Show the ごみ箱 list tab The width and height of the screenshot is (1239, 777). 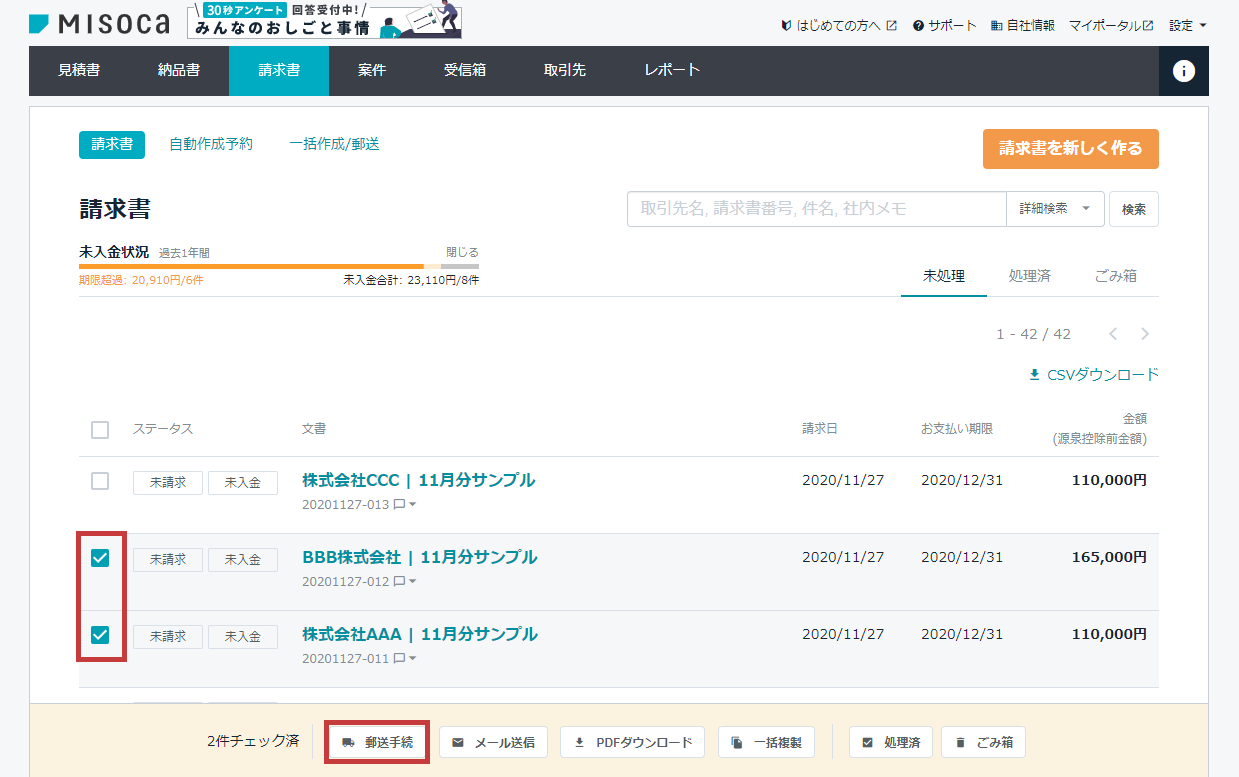tap(1116, 276)
